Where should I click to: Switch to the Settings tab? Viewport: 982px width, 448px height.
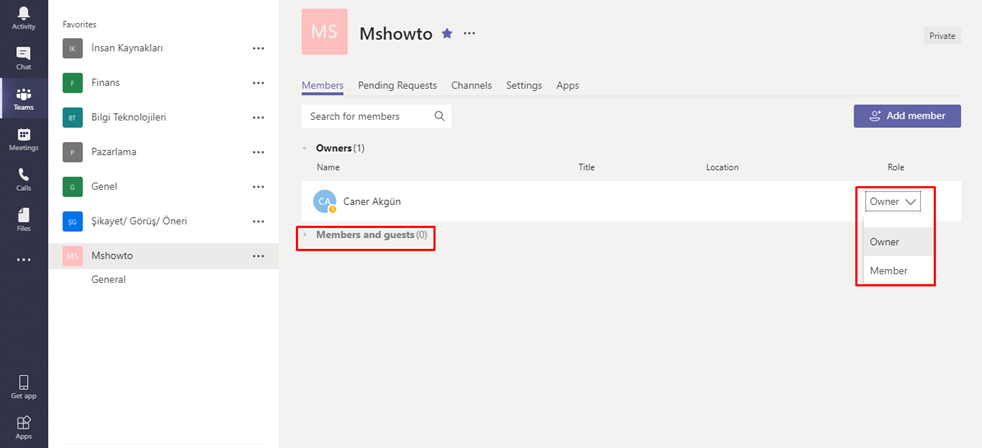tap(524, 86)
